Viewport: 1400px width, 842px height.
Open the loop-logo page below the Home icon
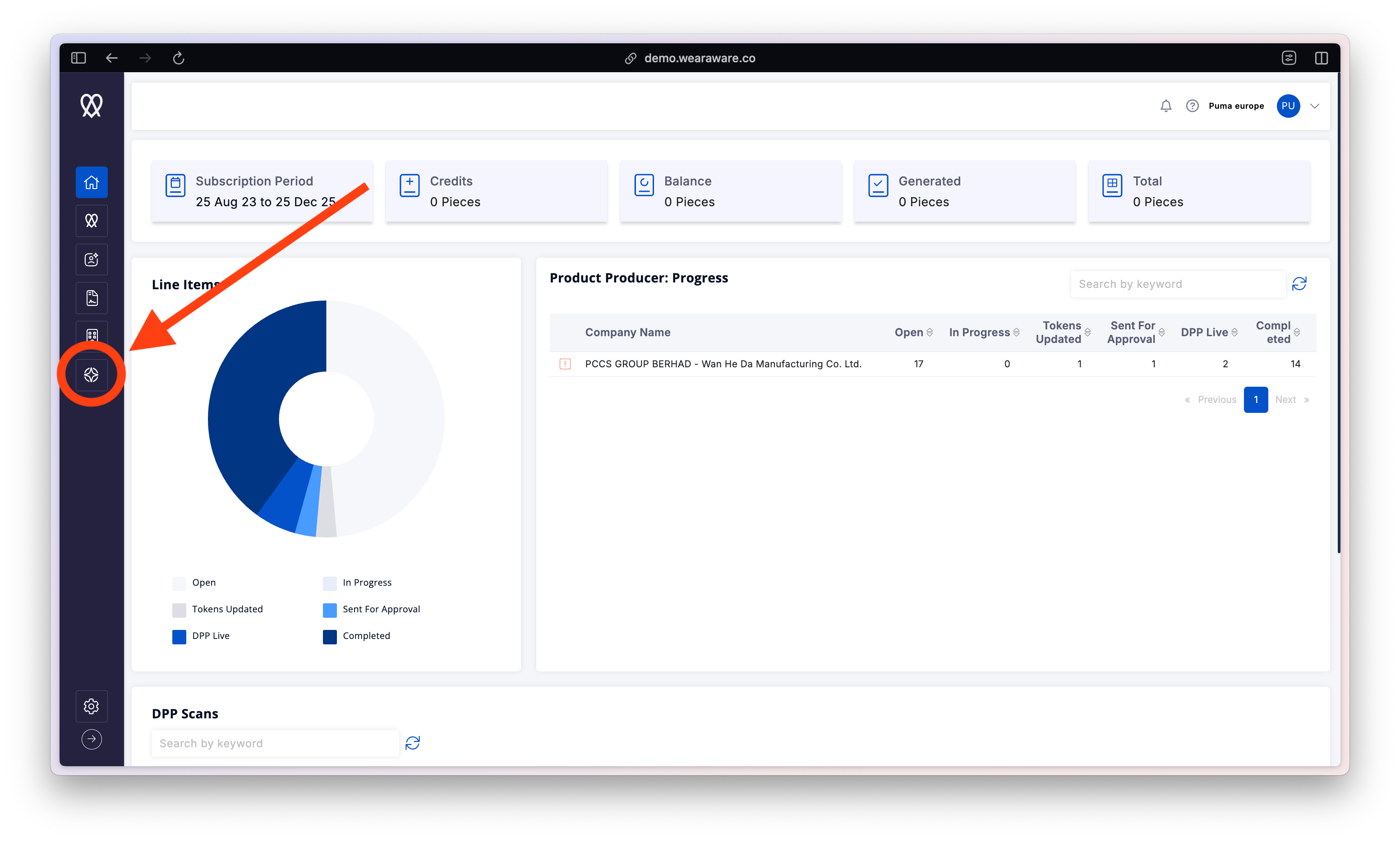91,221
